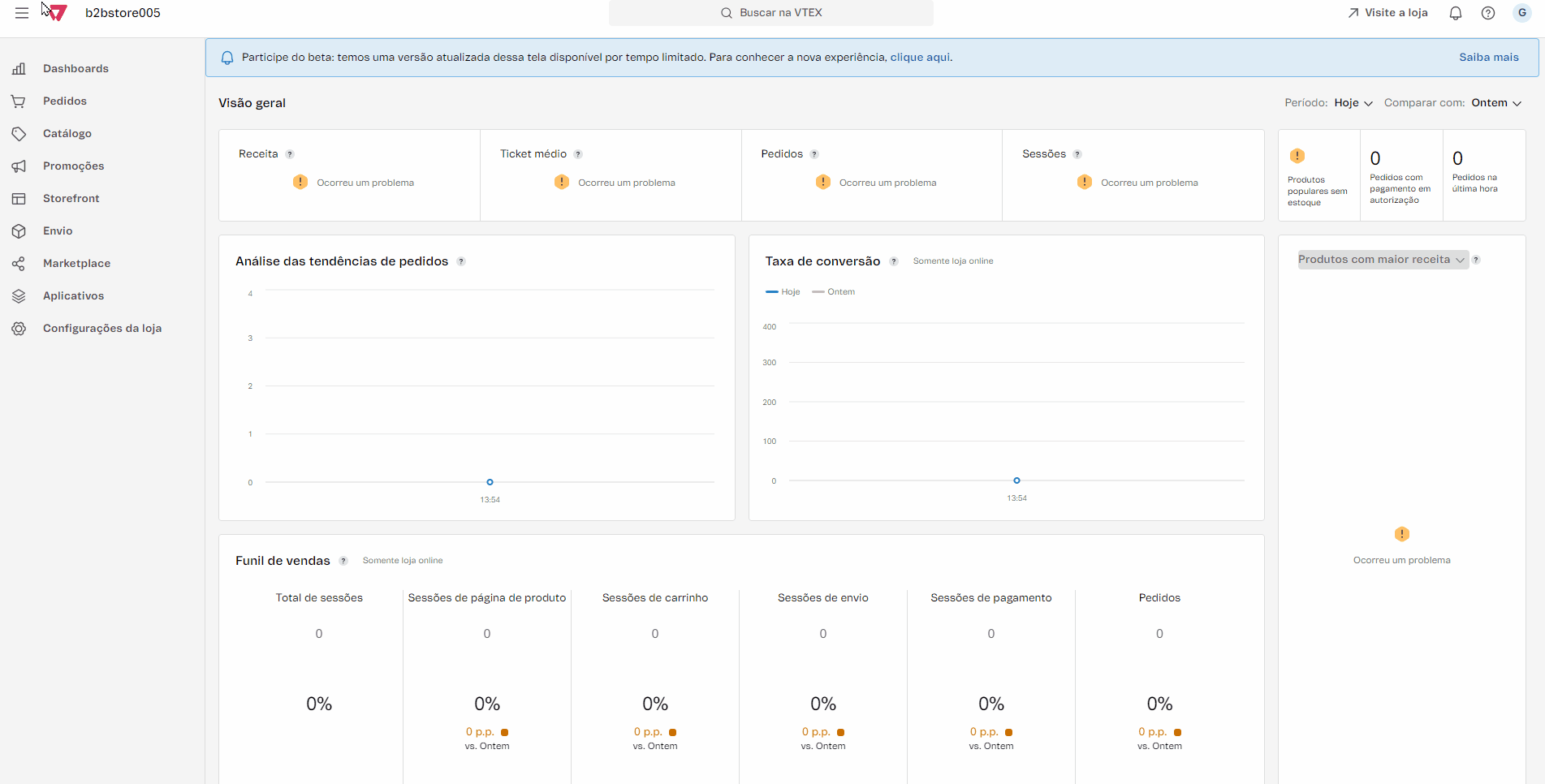Viewport: 1545px width, 784px height.
Task: Click the Receita help tooltip icon
Action: [290, 154]
